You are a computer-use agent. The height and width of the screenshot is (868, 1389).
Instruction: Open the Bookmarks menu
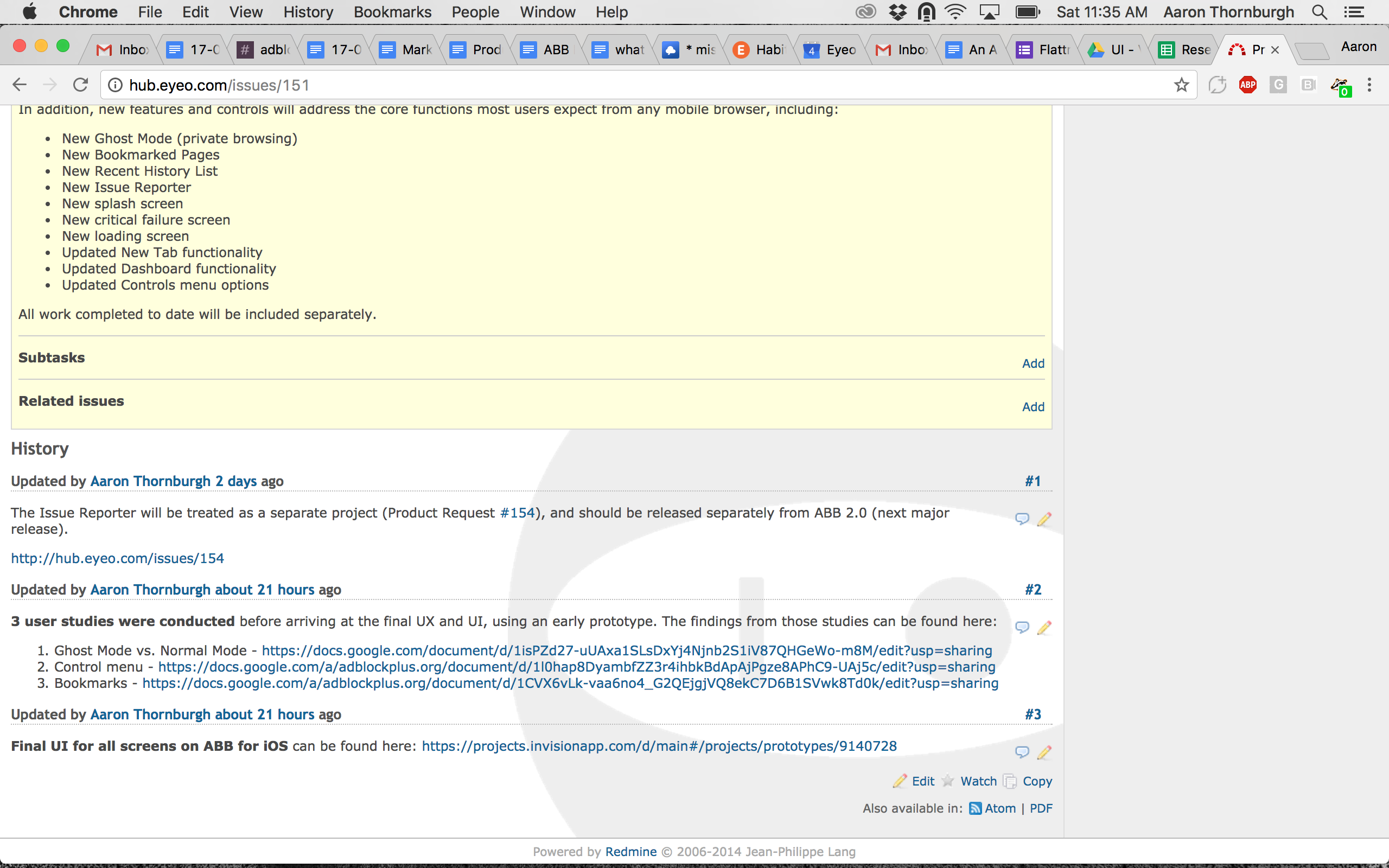coord(392,12)
